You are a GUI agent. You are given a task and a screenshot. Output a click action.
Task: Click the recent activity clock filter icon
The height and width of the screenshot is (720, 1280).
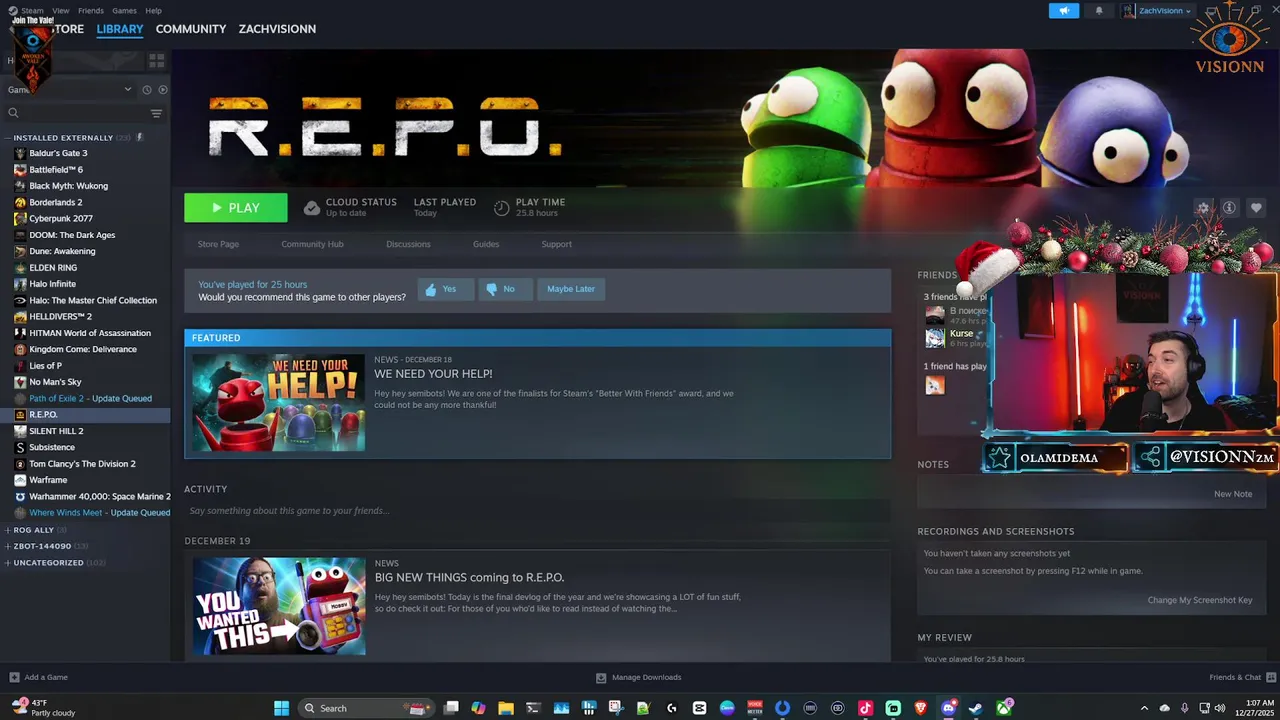146,90
